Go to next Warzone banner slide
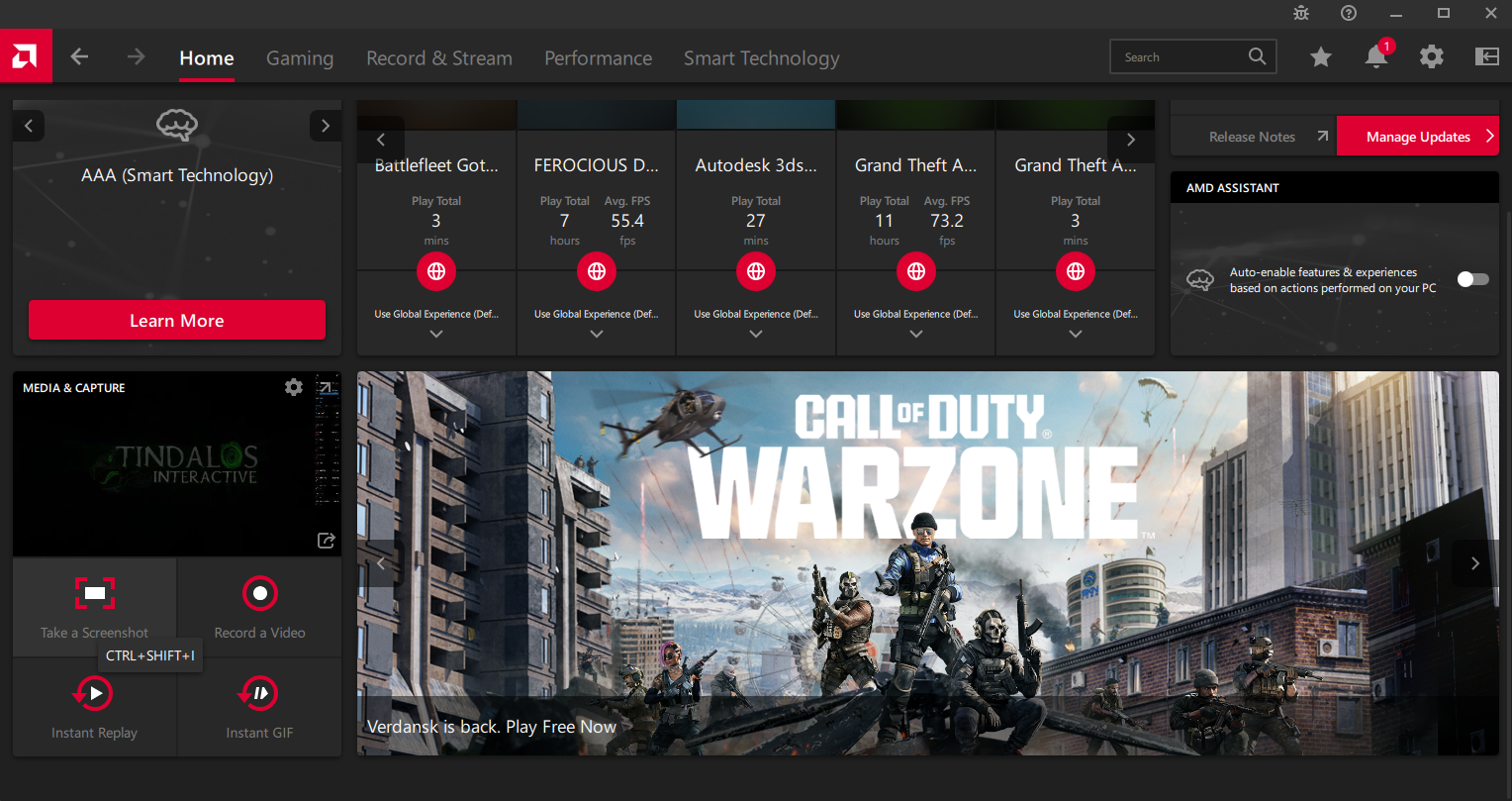This screenshot has height=801, width=1512. (1475, 563)
